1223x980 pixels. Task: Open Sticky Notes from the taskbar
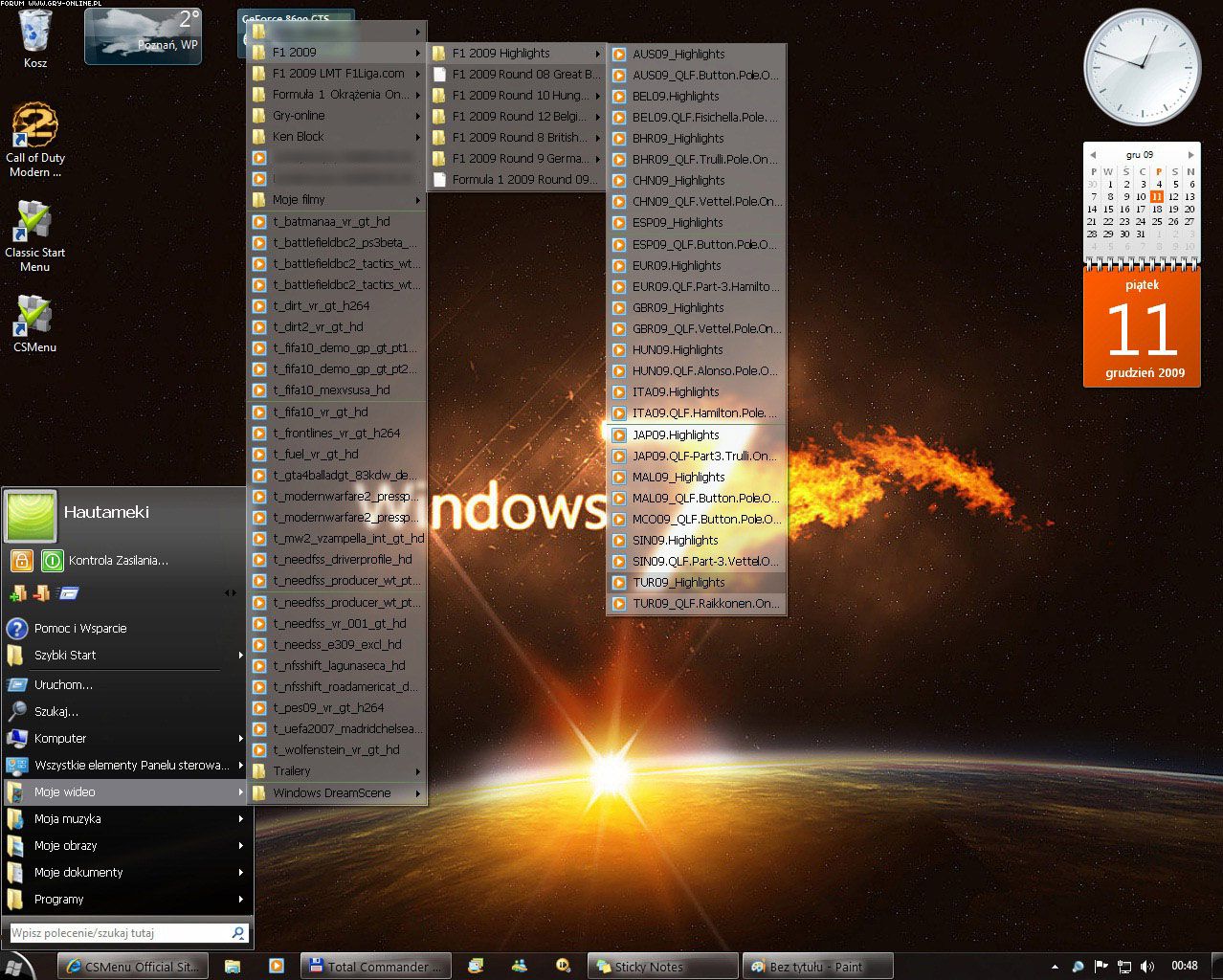pyautogui.click(x=661, y=967)
